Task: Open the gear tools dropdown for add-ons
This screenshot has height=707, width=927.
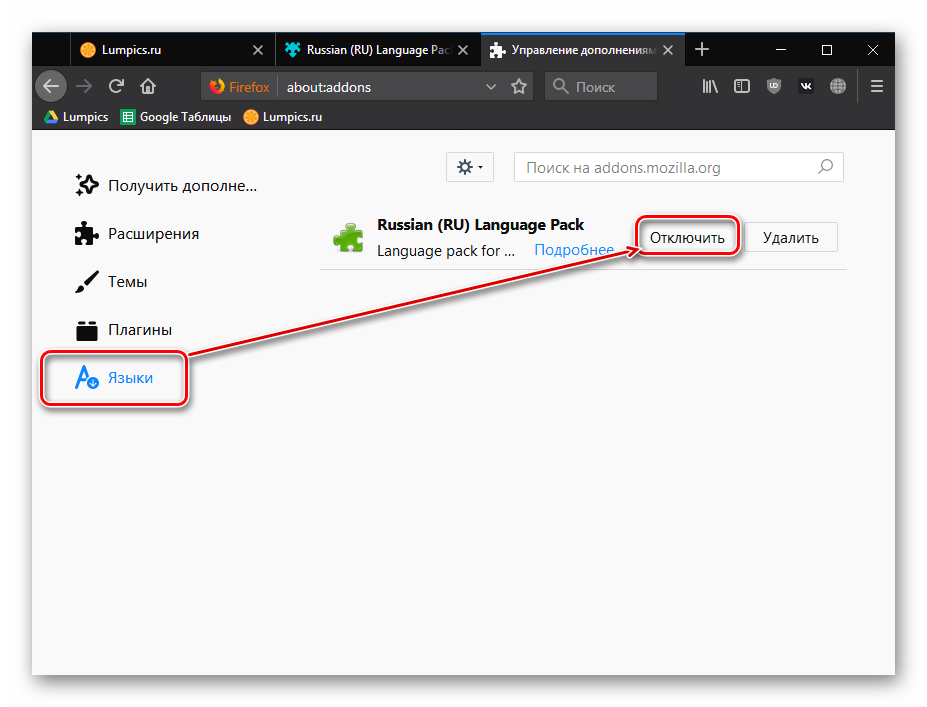Action: point(469,167)
